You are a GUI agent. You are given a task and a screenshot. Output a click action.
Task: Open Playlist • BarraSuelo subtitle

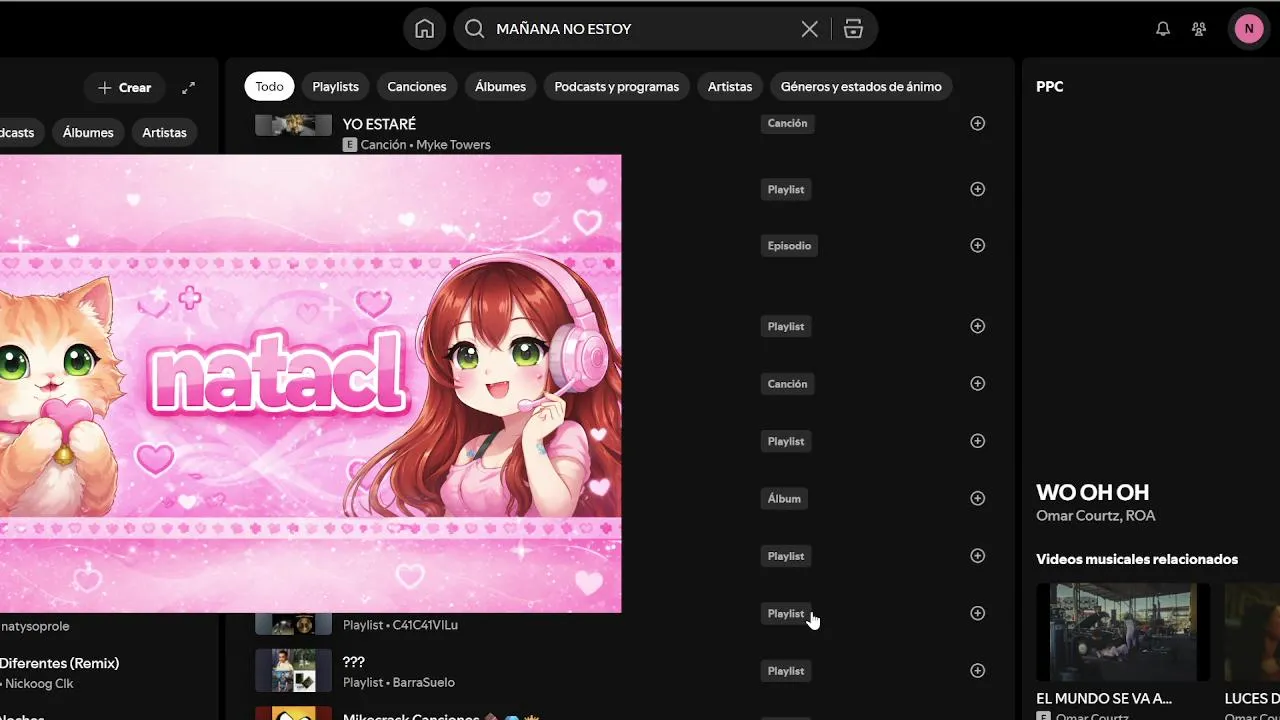coord(399,682)
